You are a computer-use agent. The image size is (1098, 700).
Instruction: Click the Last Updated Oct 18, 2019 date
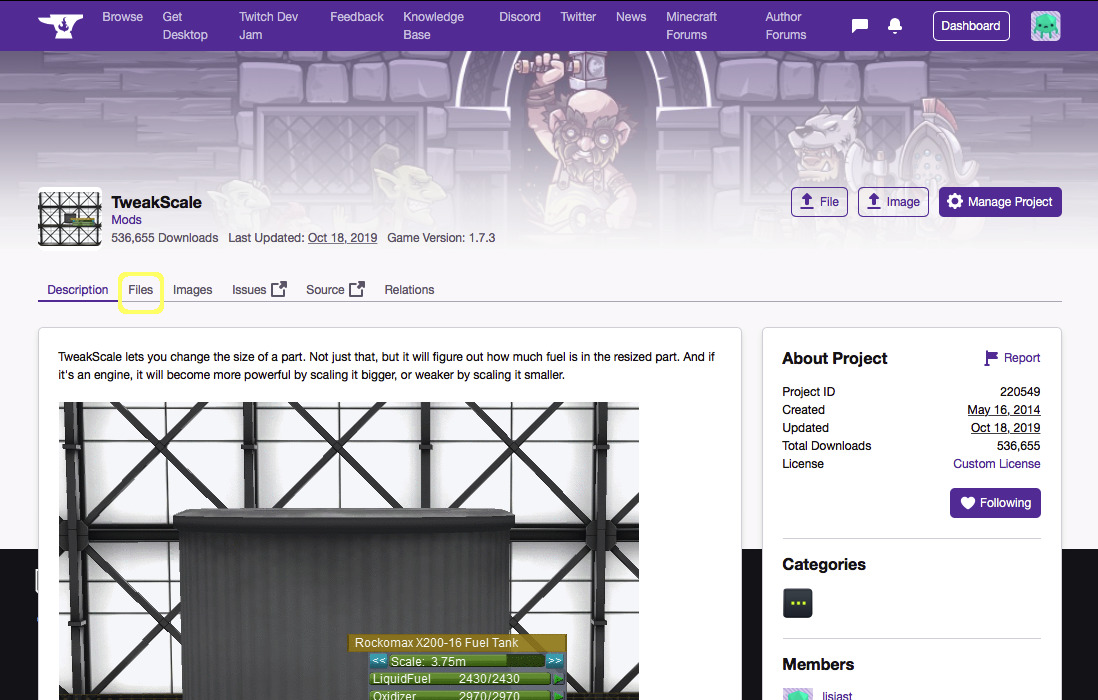tap(342, 238)
